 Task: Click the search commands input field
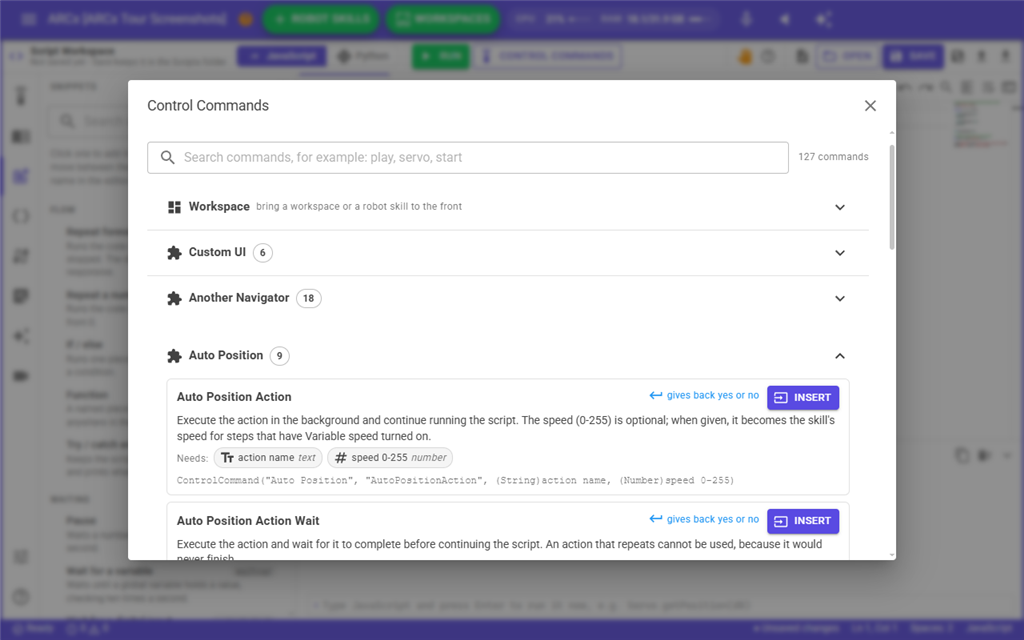468,157
